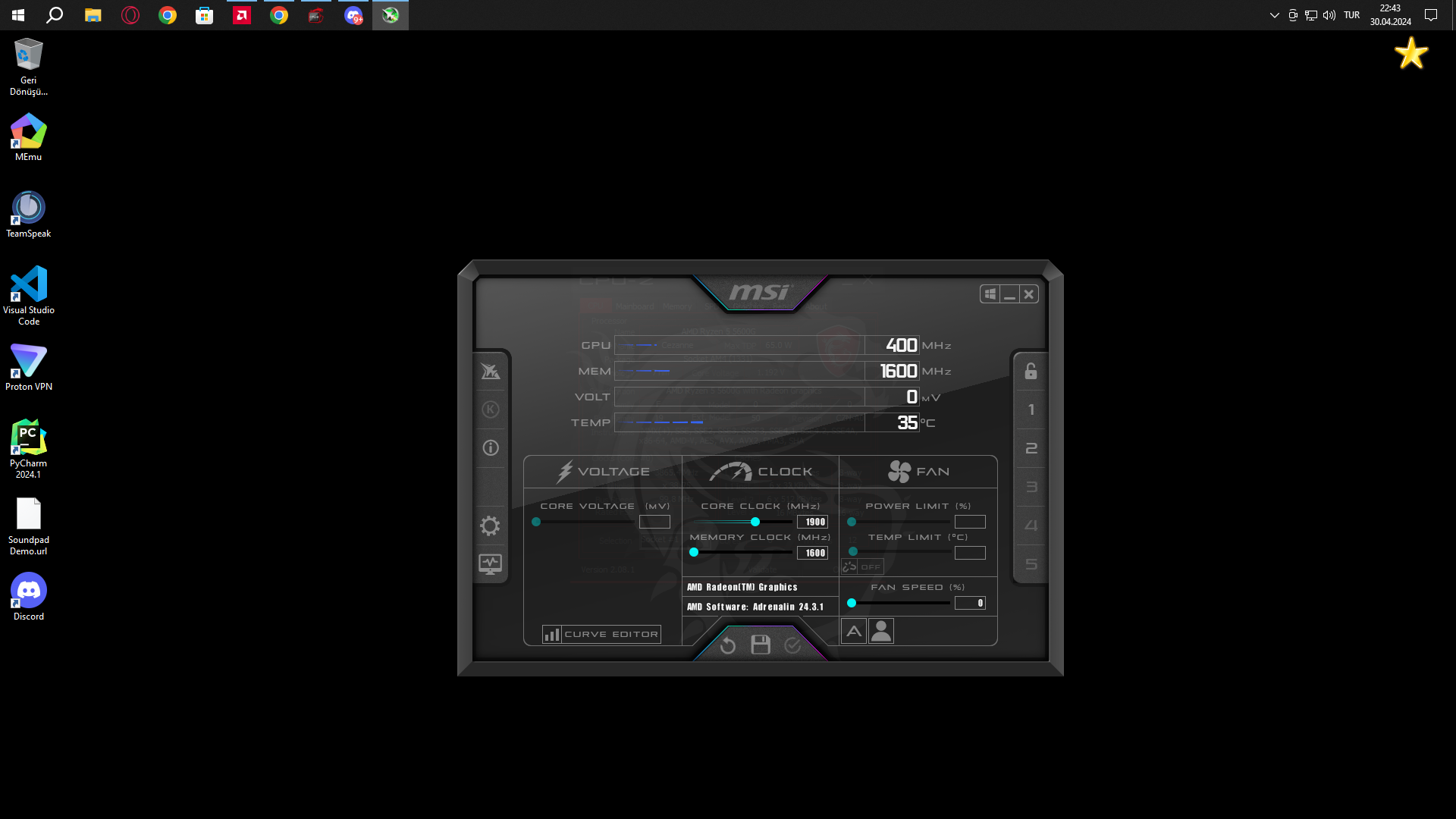
Task: Enable user-defined fan control icon
Action: (881, 631)
